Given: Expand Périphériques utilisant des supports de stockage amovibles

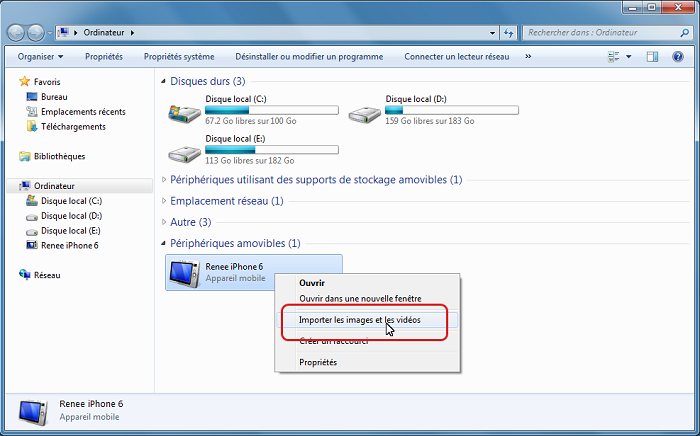Looking at the screenshot, I should coord(163,180).
